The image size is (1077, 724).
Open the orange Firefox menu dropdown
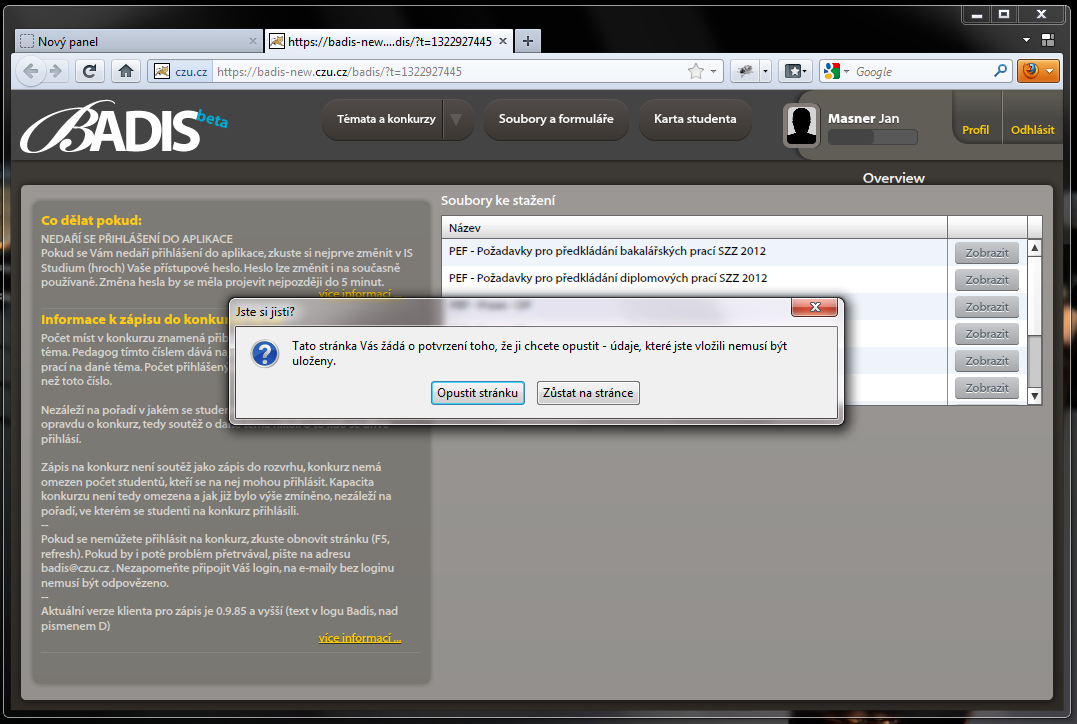[x=1039, y=71]
